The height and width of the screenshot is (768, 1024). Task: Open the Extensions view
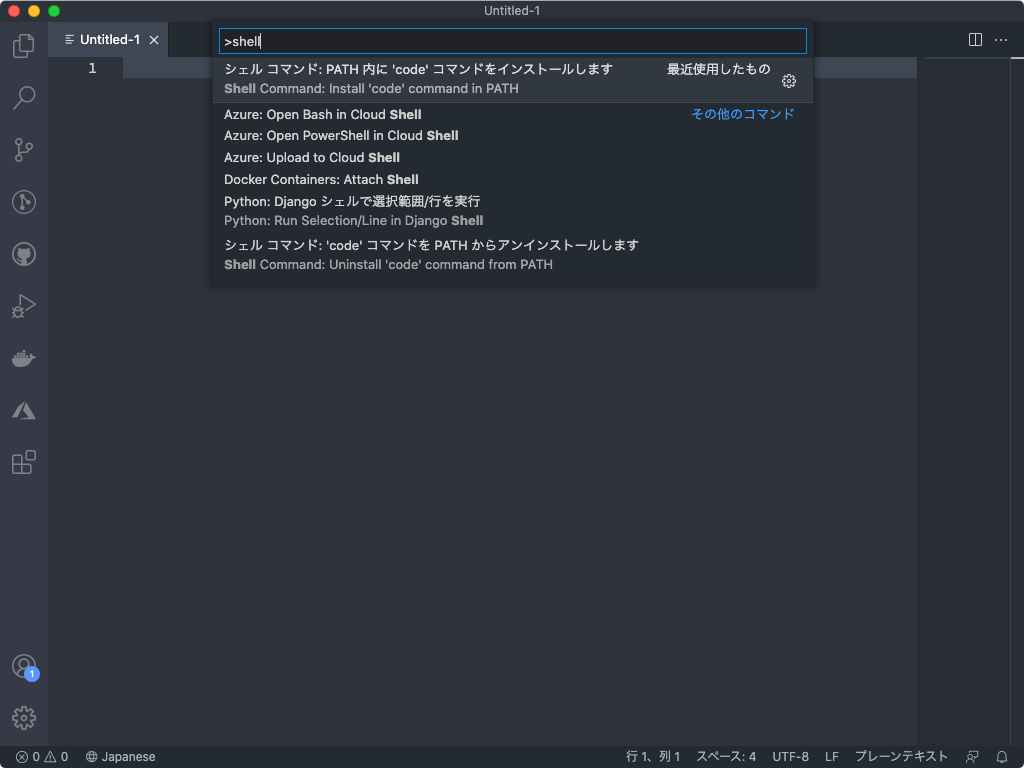[23, 462]
